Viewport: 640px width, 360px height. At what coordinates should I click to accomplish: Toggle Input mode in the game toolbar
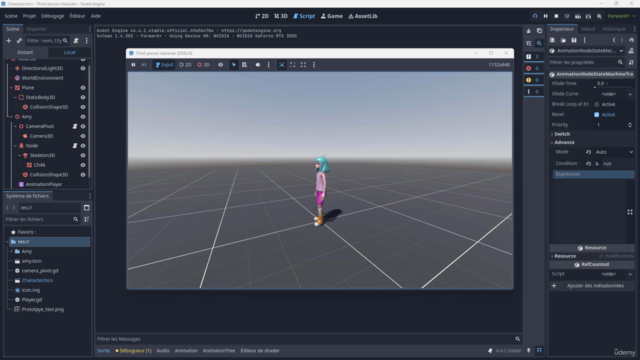tap(164, 64)
